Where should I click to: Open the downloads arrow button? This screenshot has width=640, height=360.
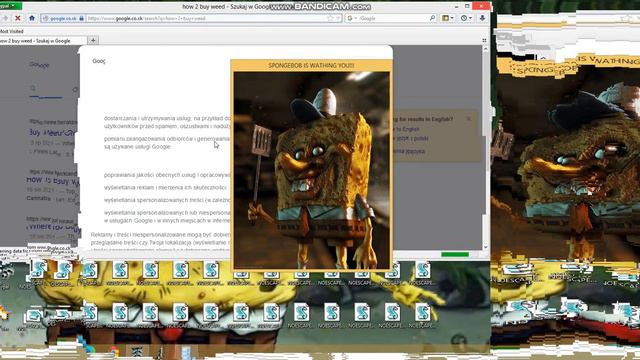482,18
